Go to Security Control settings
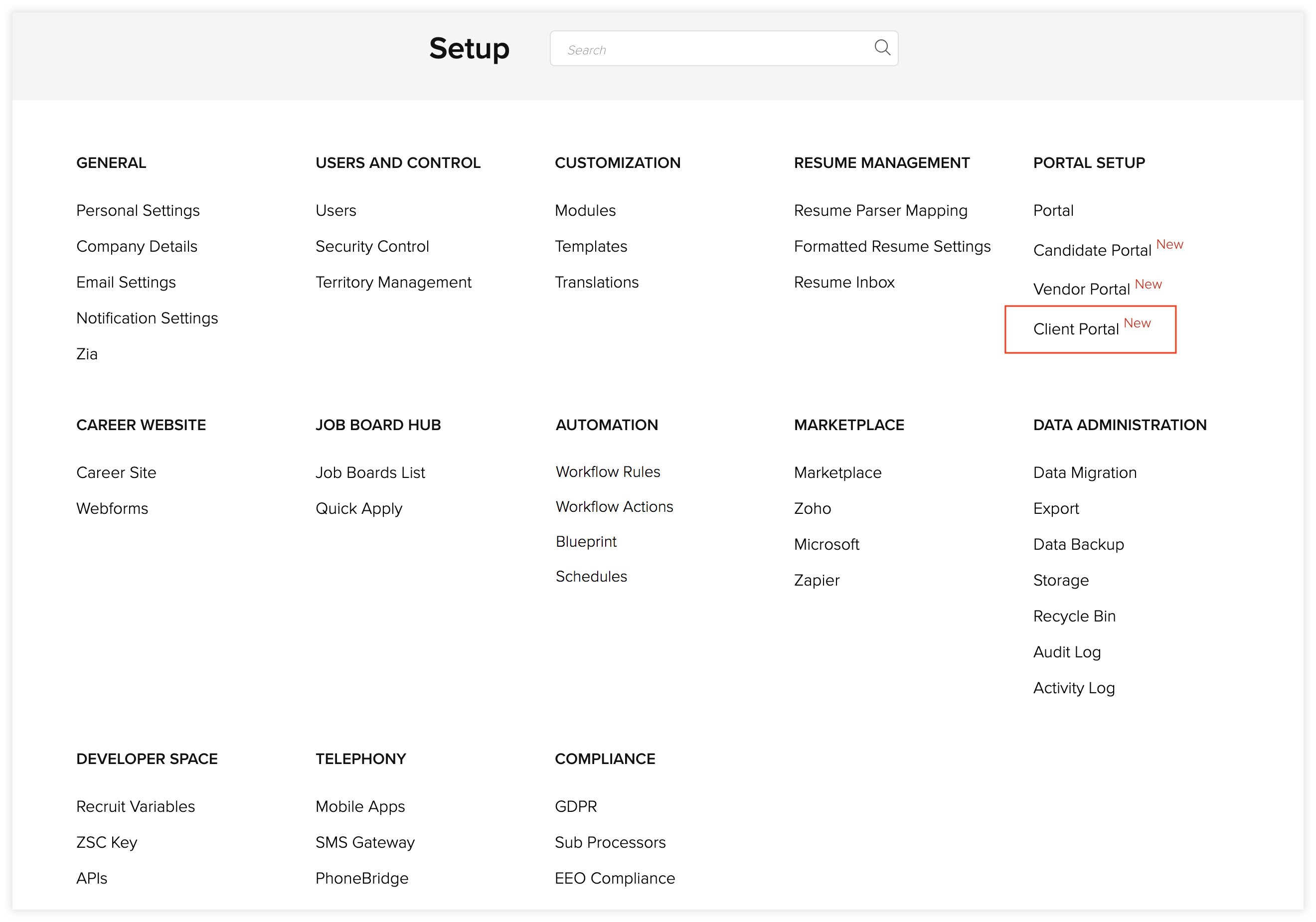Viewport: 1316px width, 922px height. [x=371, y=246]
